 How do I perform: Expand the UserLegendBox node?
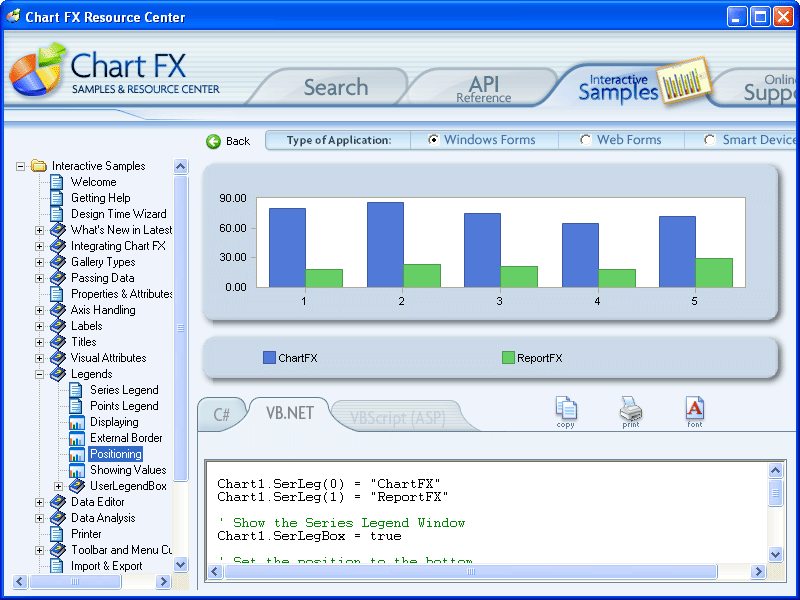pos(58,485)
